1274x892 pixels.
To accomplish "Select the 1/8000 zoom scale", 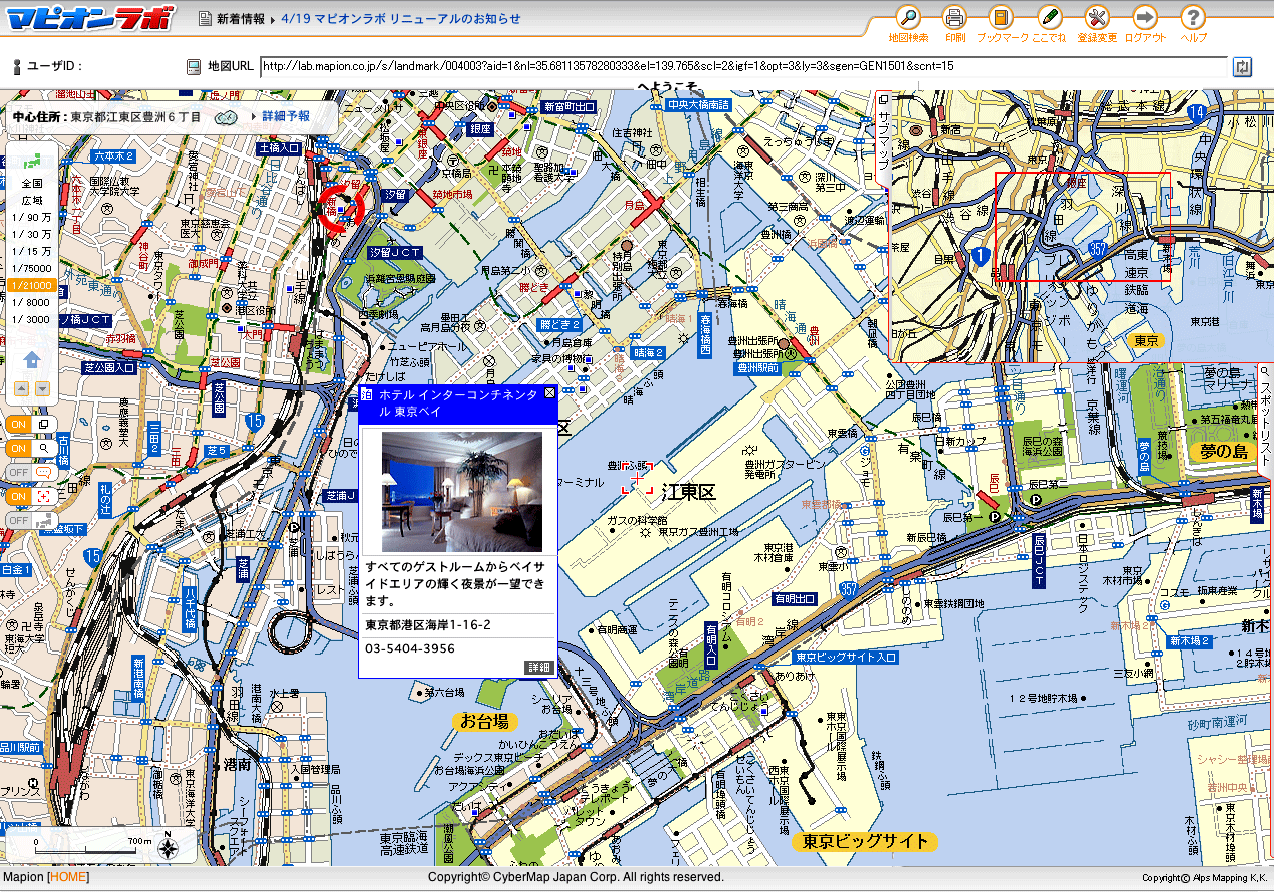I will pyautogui.click(x=31, y=302).
